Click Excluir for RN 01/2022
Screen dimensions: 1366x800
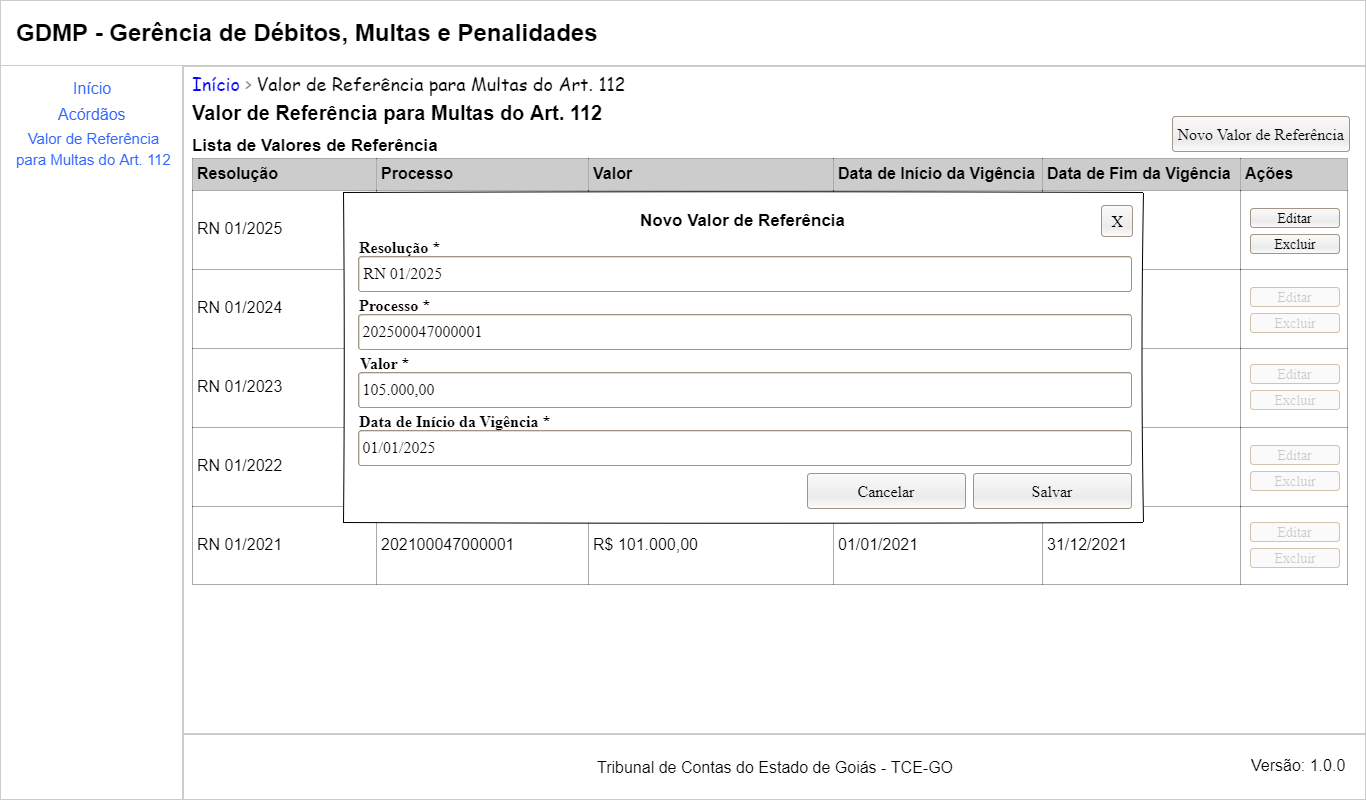(x=1294, y=481)
